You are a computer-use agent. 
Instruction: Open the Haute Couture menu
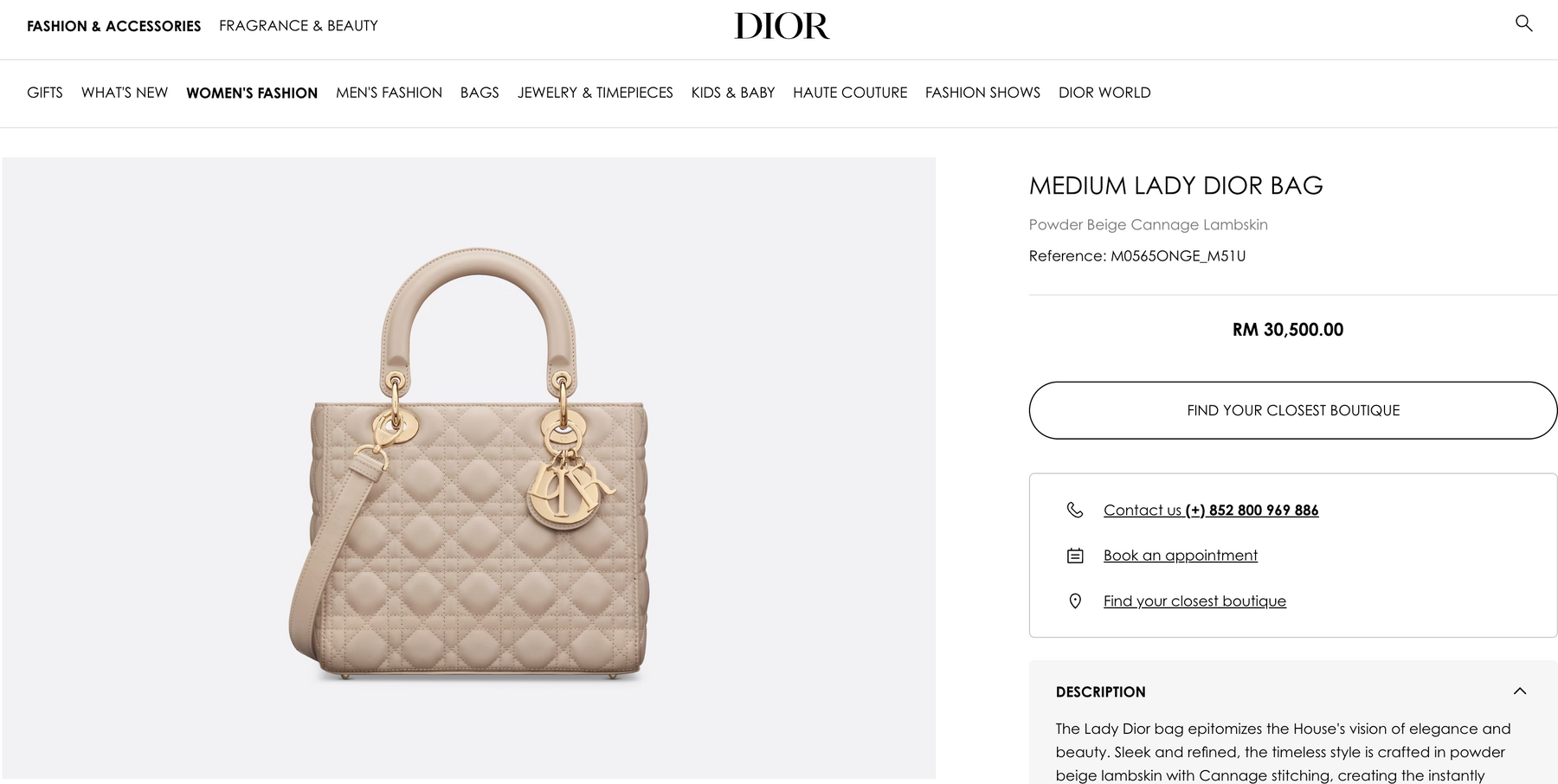coord(850,93)
